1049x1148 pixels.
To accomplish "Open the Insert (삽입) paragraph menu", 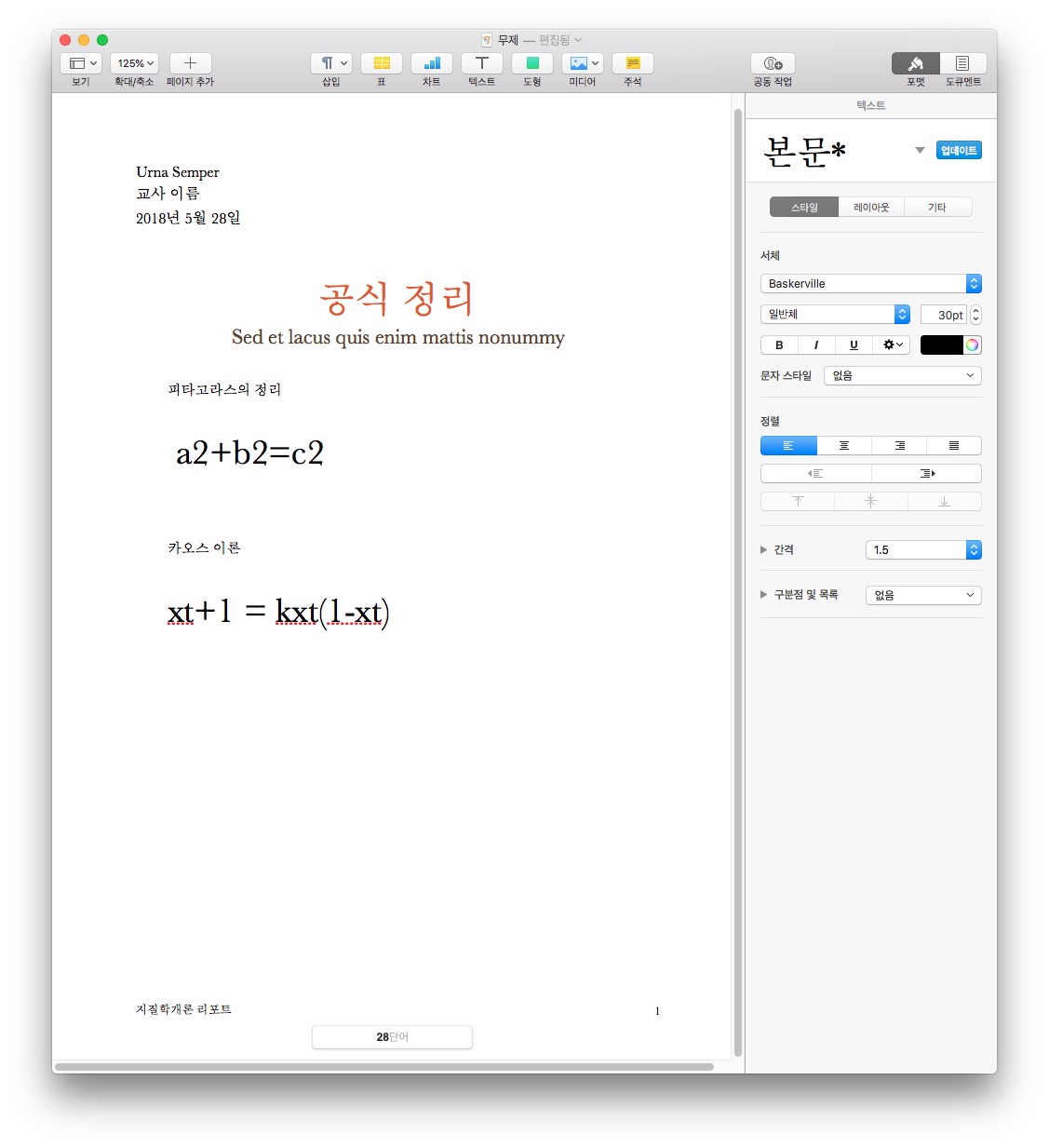I will 331,63.
